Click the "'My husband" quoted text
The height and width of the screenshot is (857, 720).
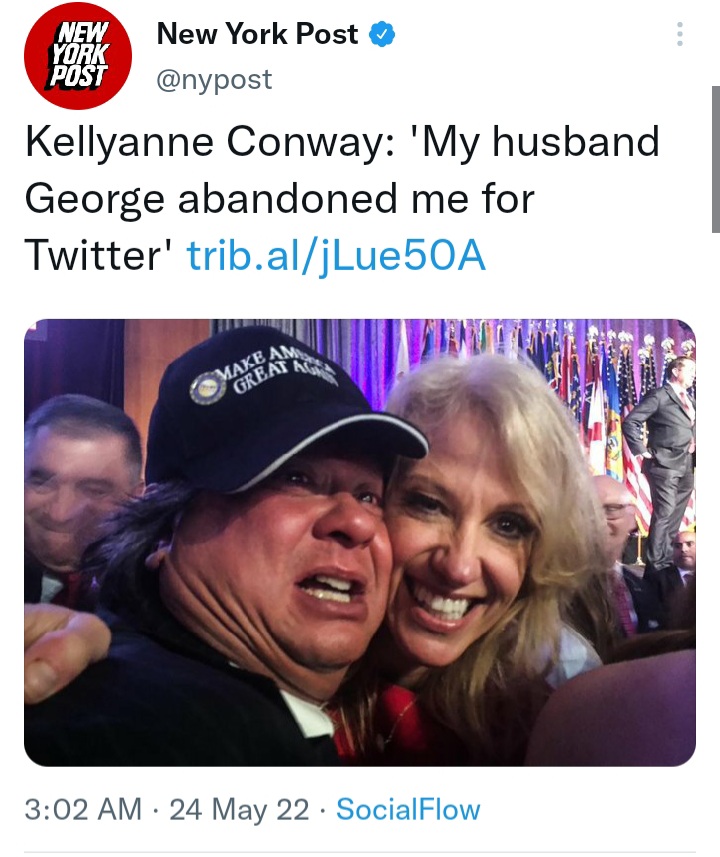click(541, 142)
